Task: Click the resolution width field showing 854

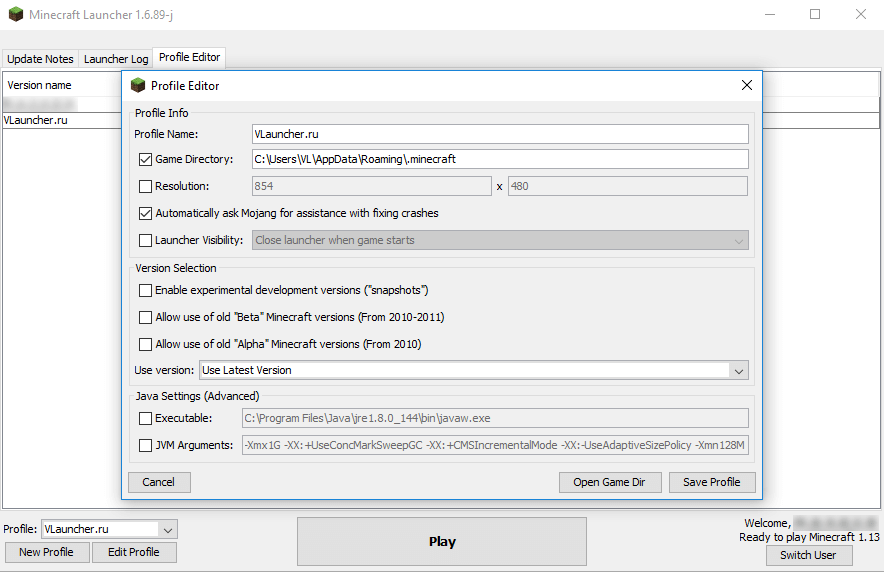Action: [x=372, y=186]
